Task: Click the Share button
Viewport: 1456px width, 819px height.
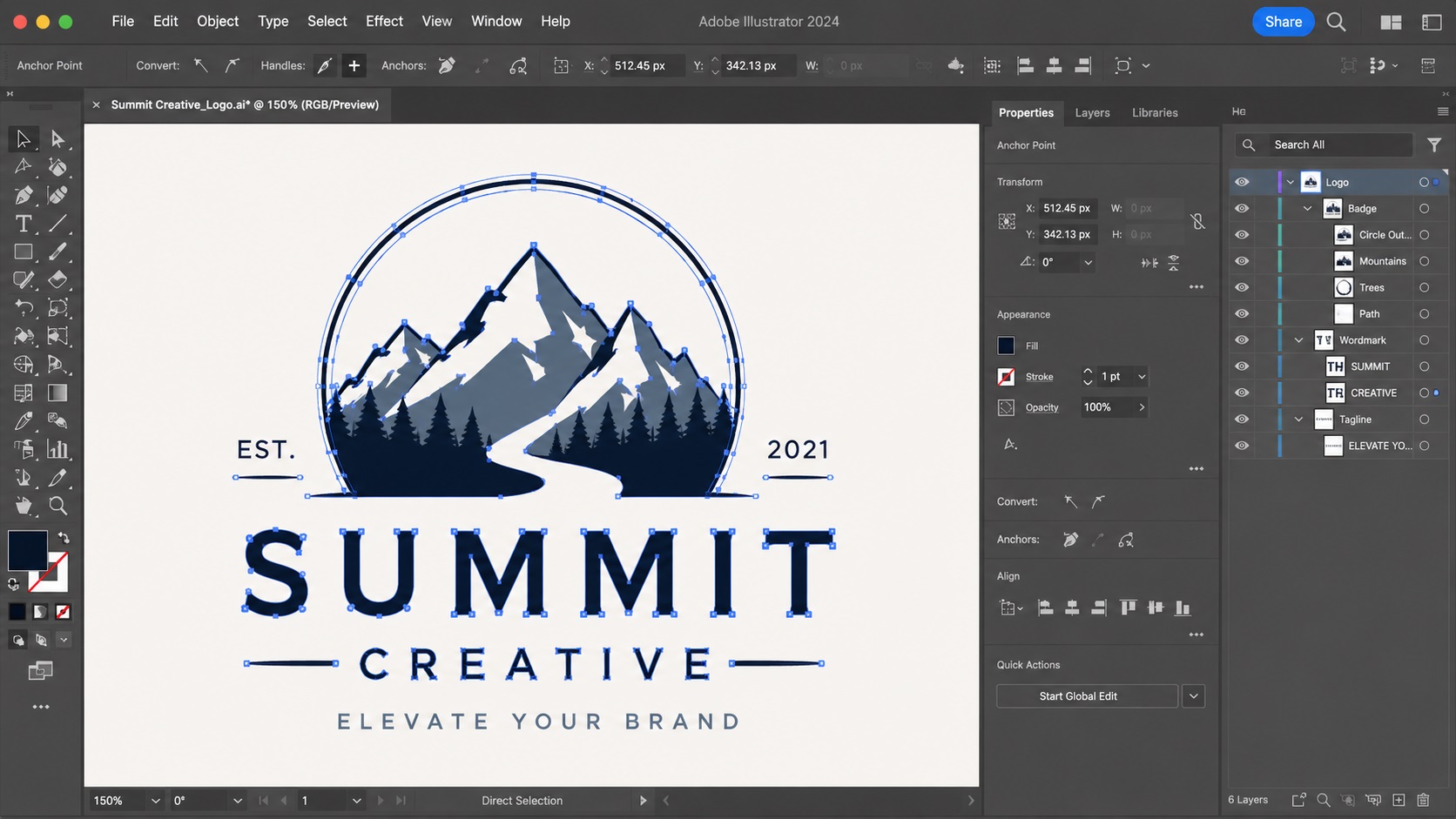Action: pos(1283,22)
